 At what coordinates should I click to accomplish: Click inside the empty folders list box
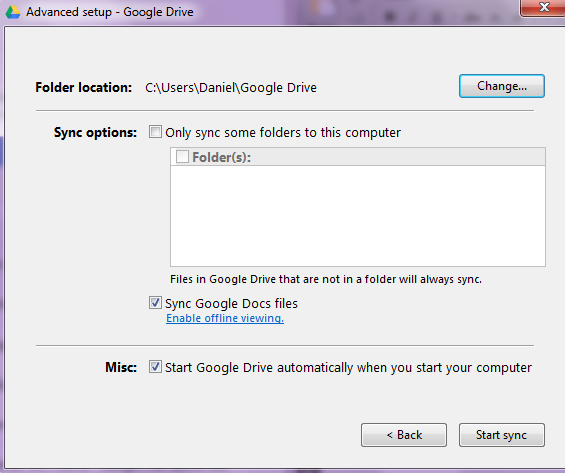tap(358, 216)
